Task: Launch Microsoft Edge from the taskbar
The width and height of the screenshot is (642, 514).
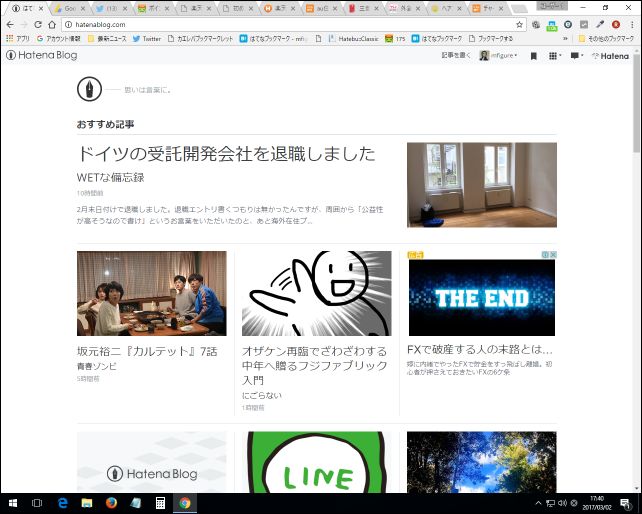Action: pos(63,503)
